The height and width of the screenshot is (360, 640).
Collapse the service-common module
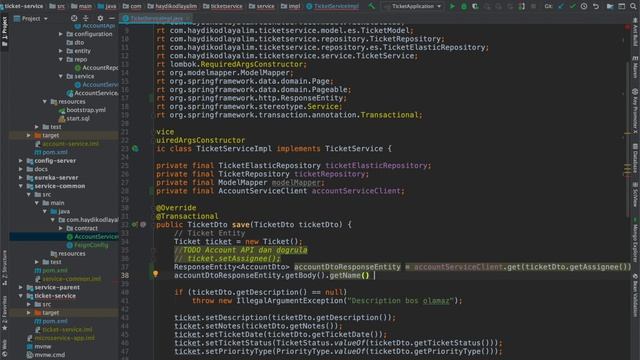(x=21, y=186)
